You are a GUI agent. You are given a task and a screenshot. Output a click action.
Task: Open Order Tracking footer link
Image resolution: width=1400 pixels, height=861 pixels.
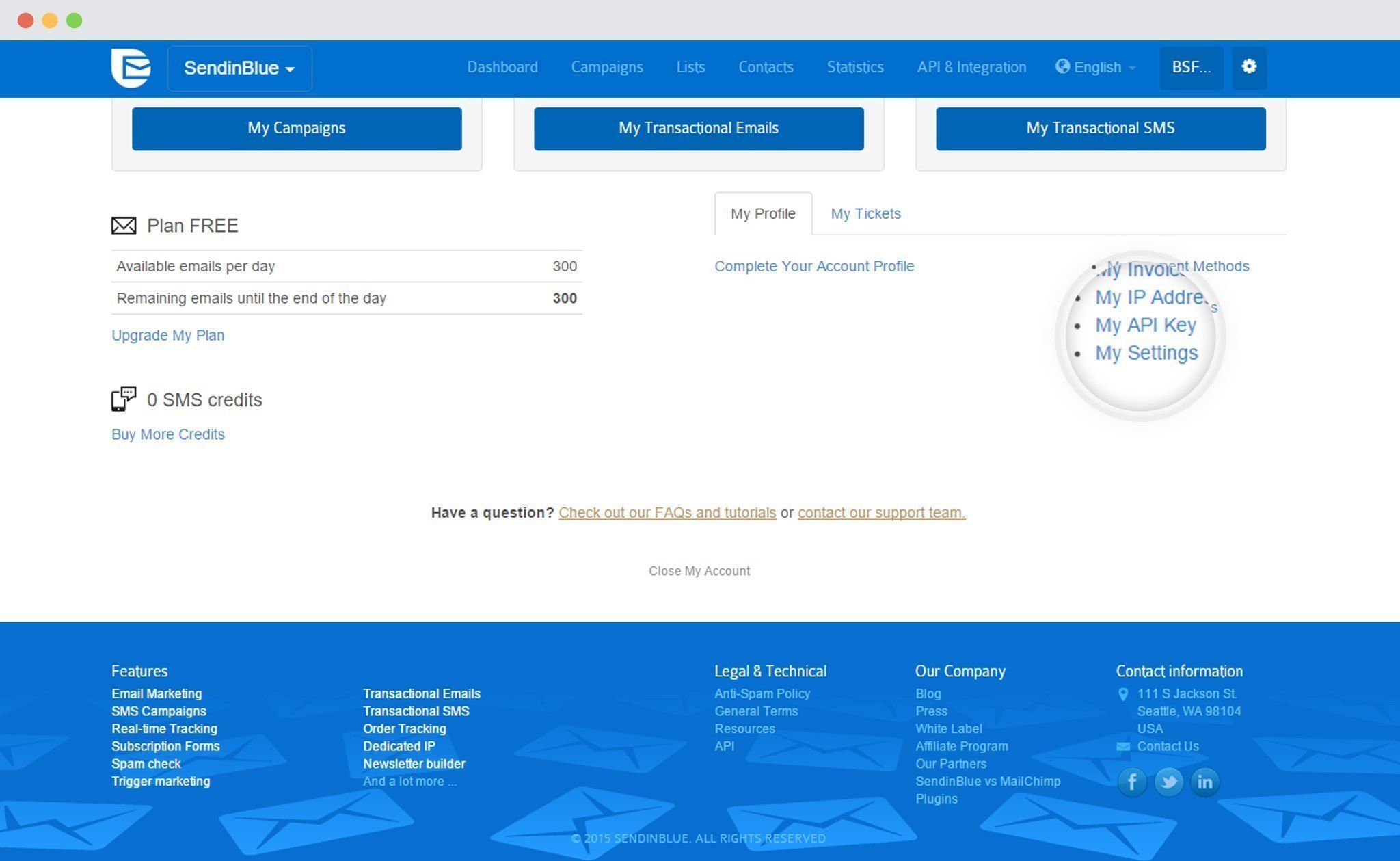[x=405, y=729]
